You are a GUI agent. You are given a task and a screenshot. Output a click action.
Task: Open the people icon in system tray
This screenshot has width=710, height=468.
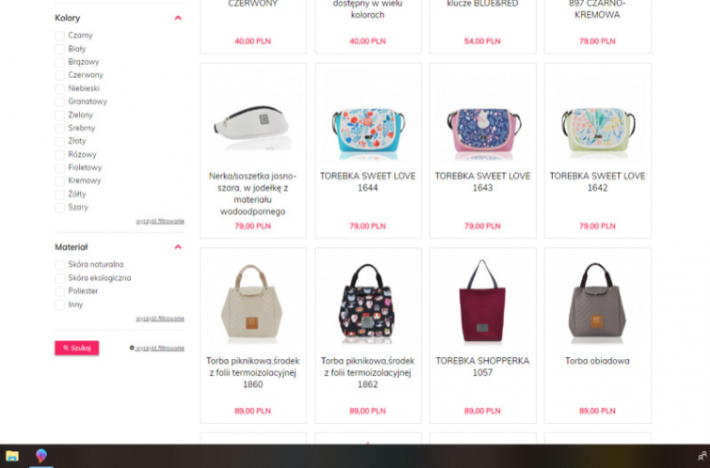tap(702, 456)
